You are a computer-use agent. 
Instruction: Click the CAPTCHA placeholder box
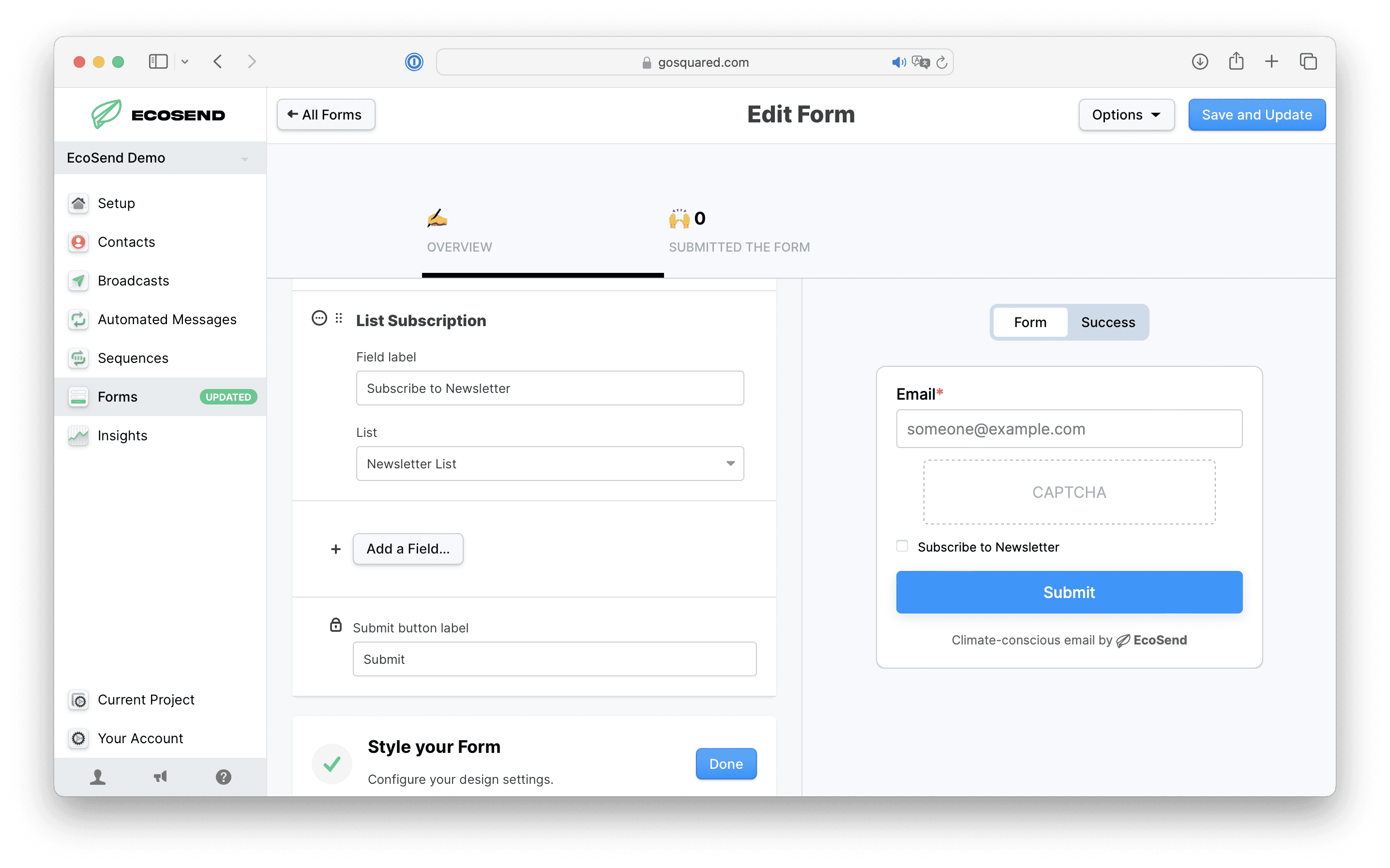(x=1069, y=493)
